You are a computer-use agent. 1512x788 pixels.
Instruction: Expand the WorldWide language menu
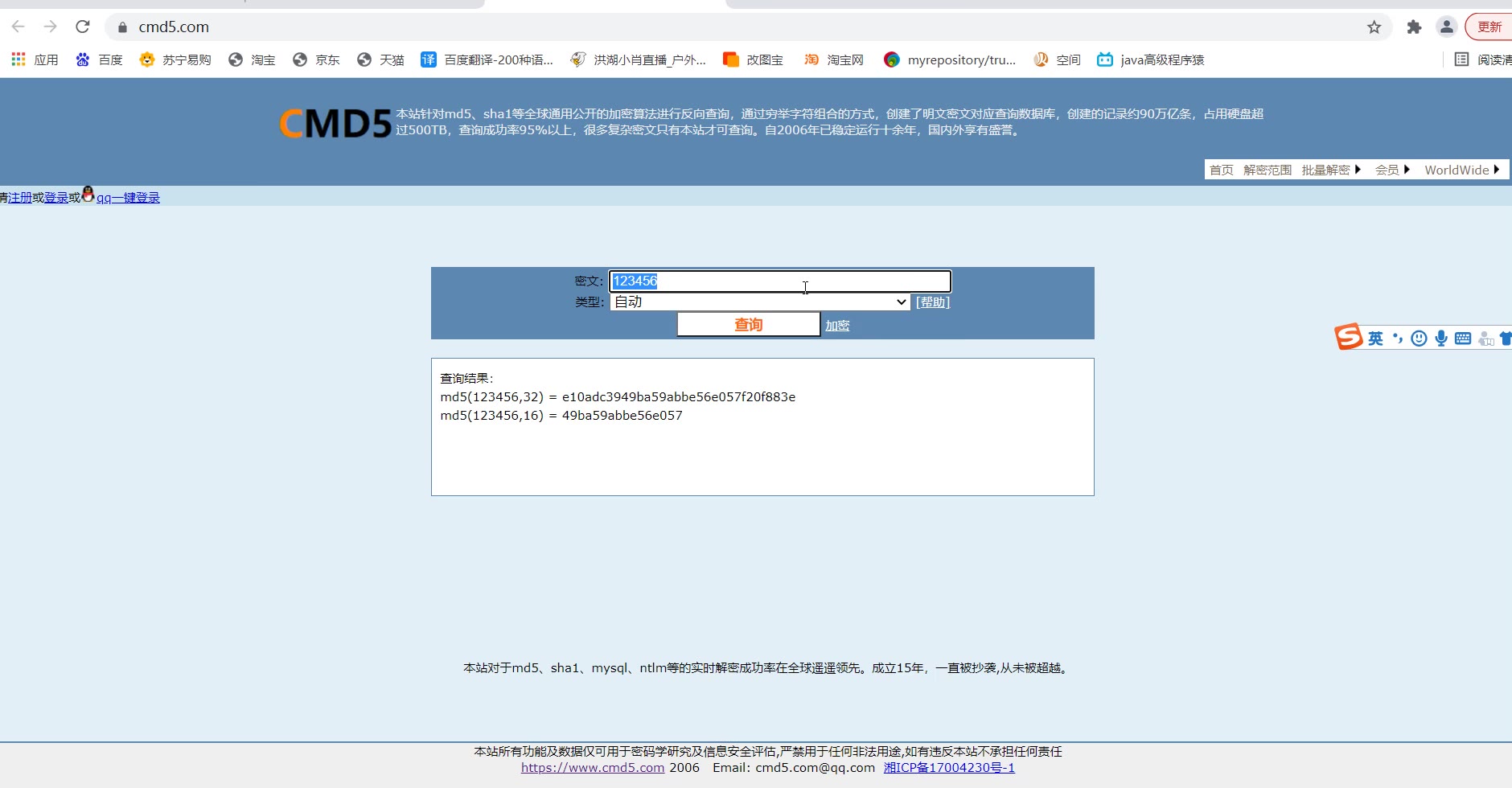[x=1462, y=170]
